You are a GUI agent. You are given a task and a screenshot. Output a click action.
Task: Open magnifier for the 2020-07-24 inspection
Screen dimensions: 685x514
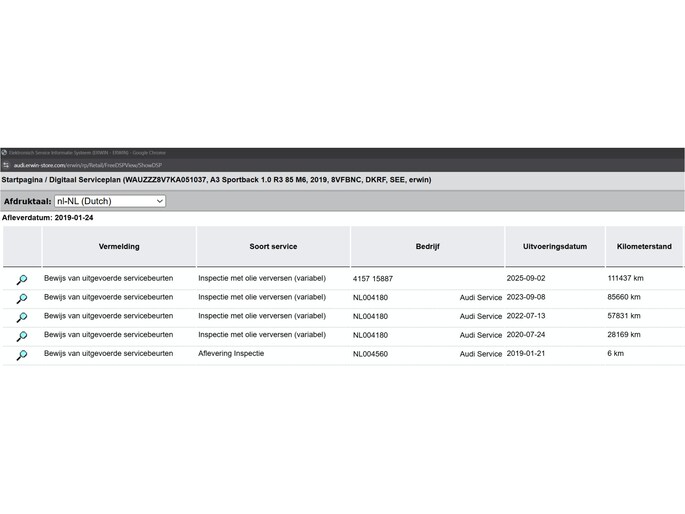click(21, 336)
